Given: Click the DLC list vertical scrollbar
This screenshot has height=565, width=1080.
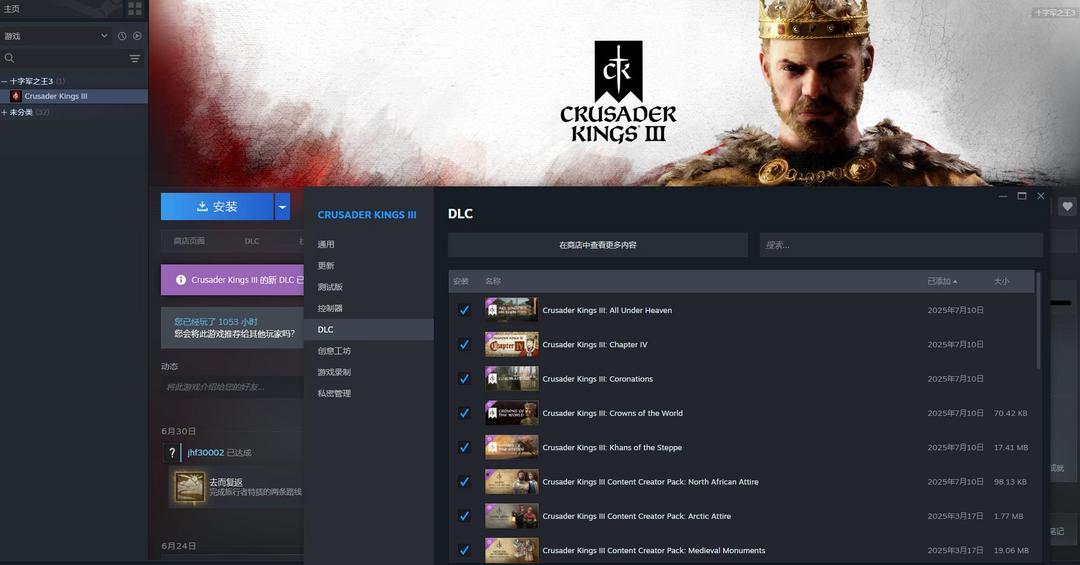Looking at the screenshot, I should coord(1038,322).
